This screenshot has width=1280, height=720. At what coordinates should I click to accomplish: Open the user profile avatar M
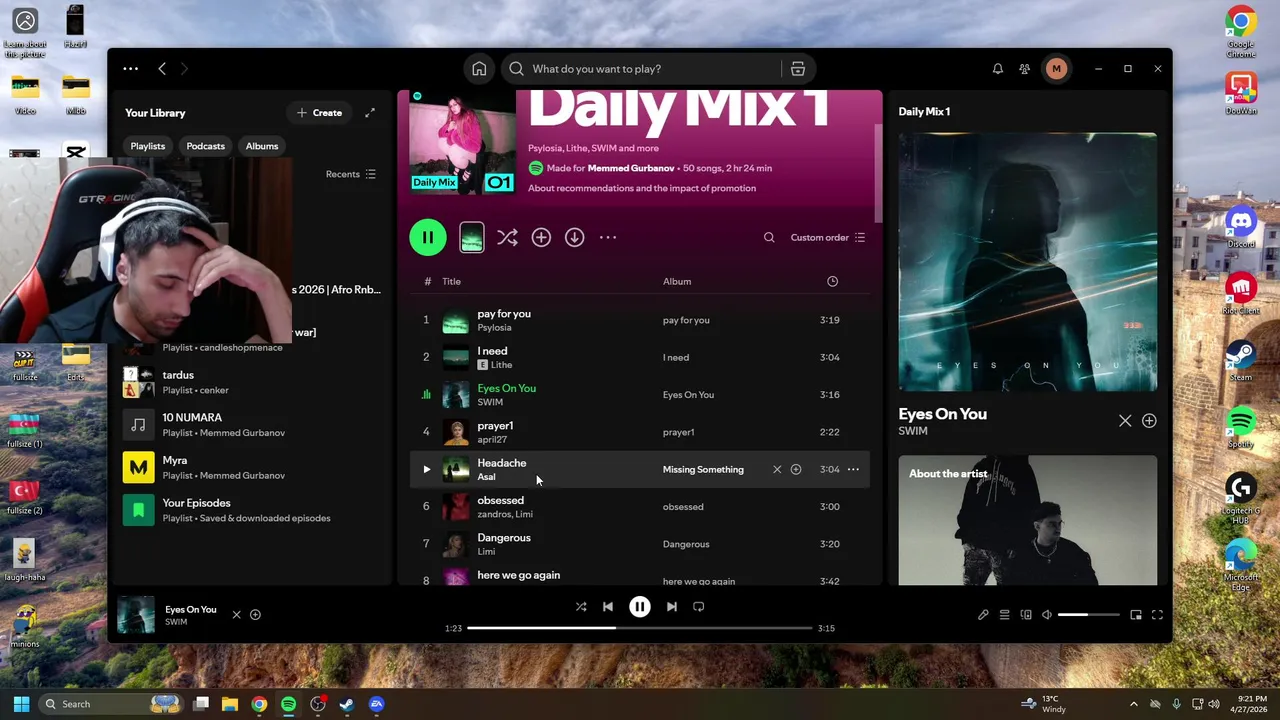[x=1056, y=69]
